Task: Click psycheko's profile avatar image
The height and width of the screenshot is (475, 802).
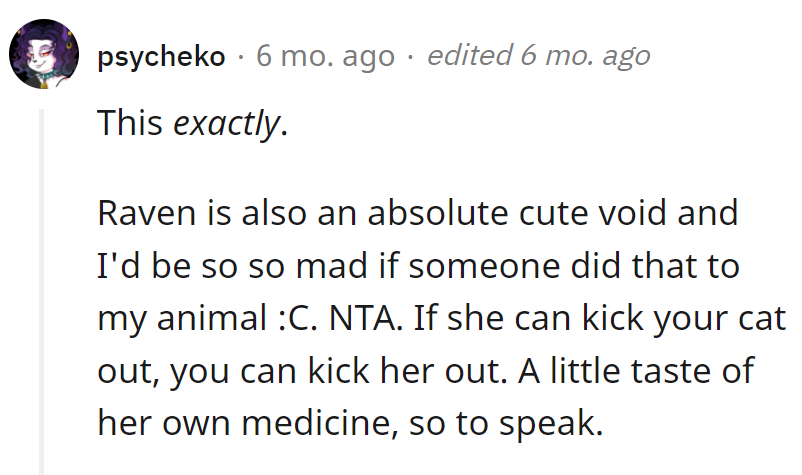Action: point(44,56)
